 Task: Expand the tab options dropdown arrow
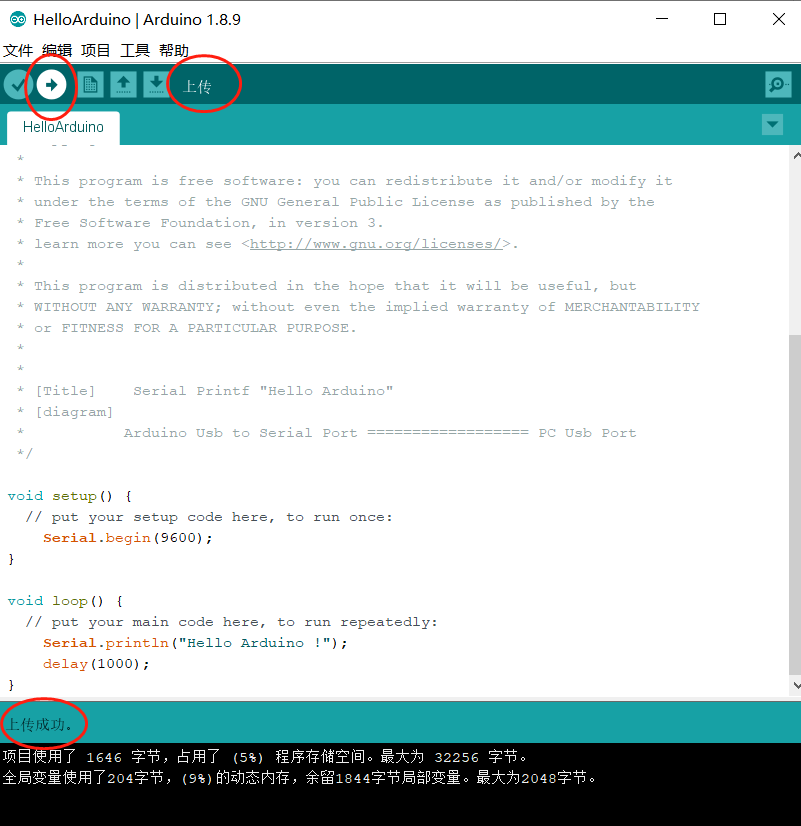(x=772, y=125)
